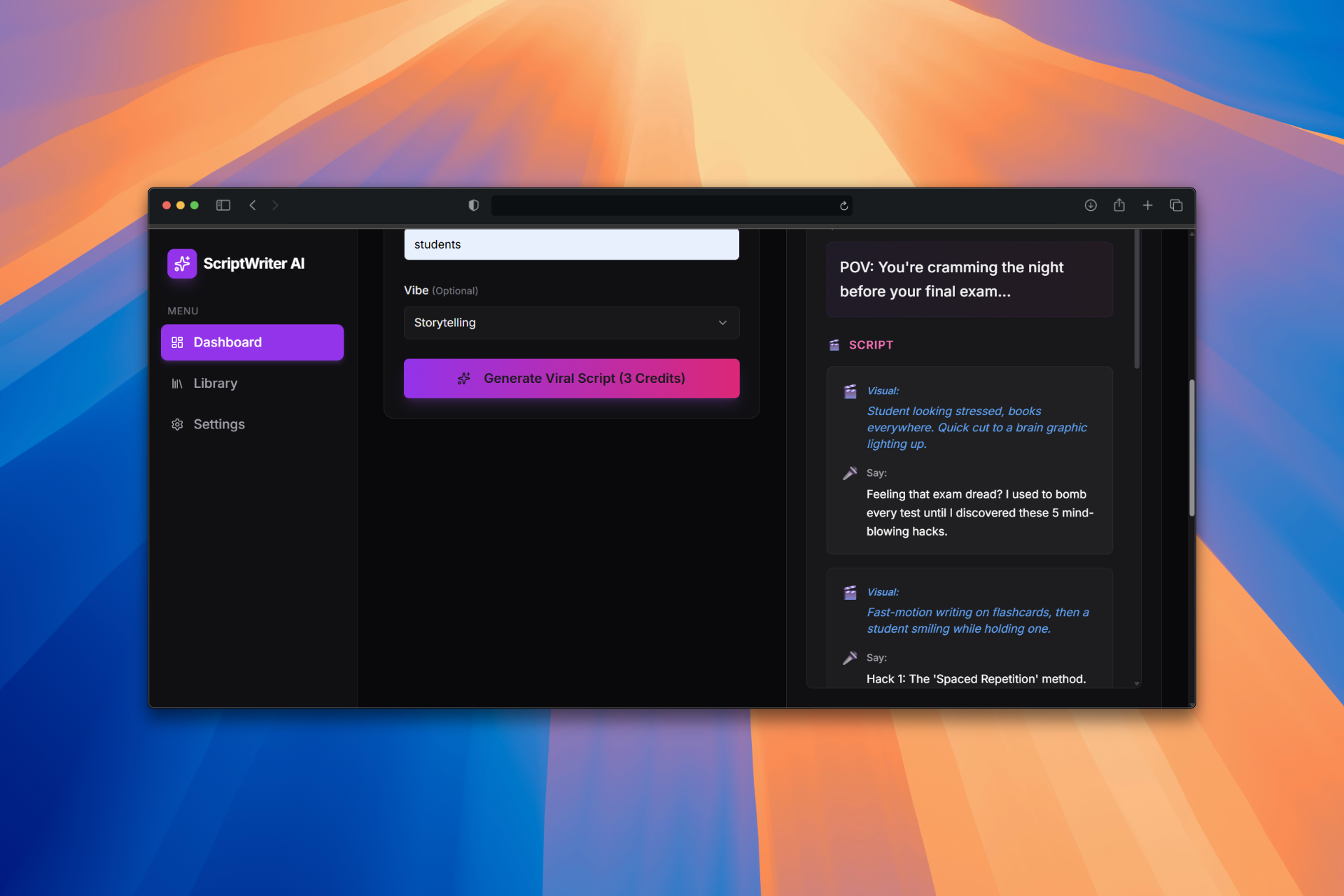Click the clapperboard icon in first Visual block

(x=851, y=391)
